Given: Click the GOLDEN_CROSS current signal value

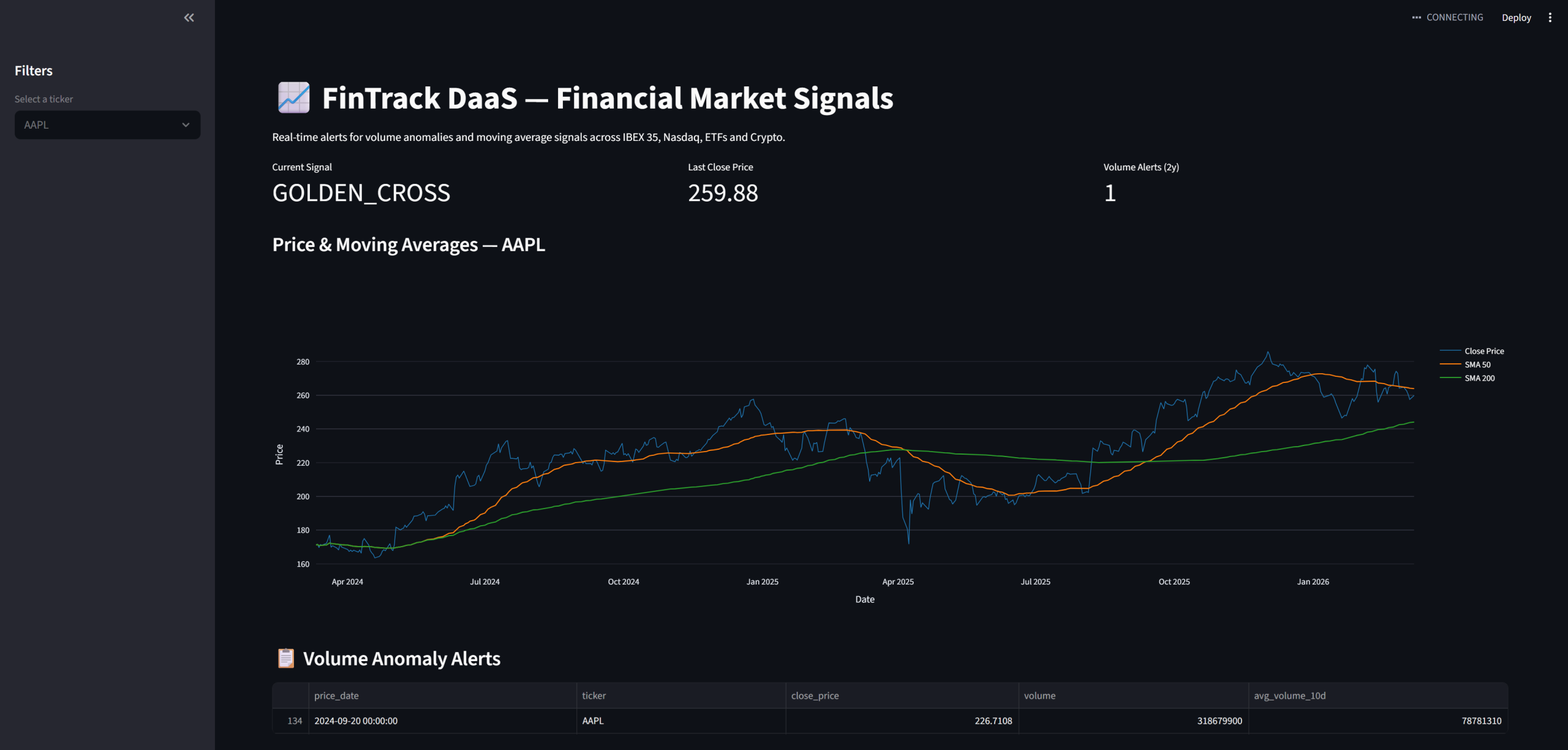Looking at the screenshot, I should pos(361,193).
